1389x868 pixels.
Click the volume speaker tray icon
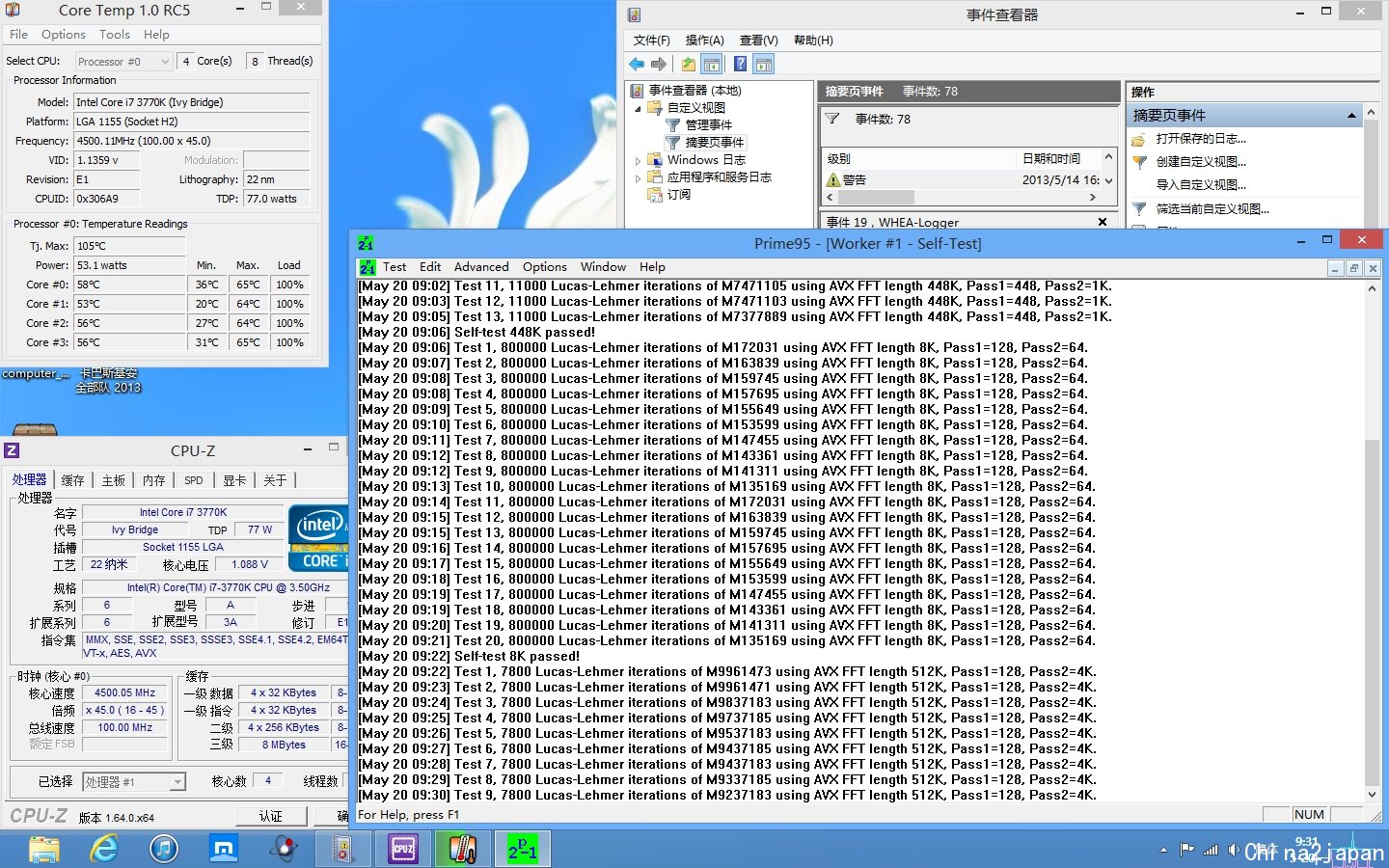click(x=1232, y=850)
